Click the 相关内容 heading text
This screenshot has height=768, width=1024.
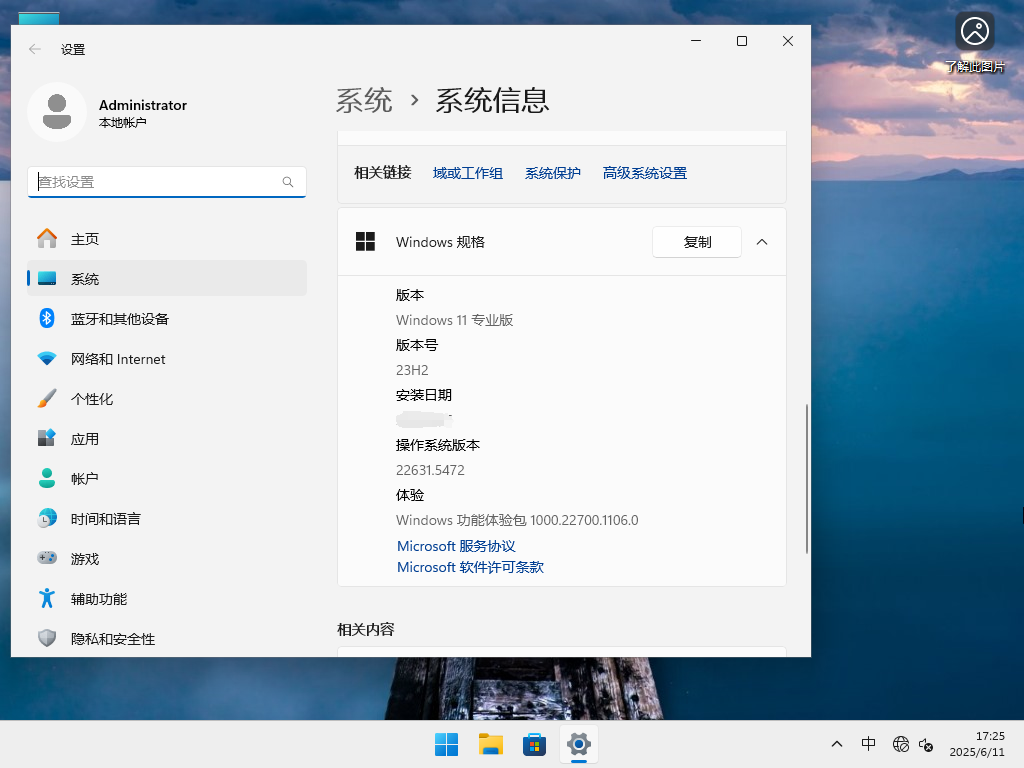(366, 630)
